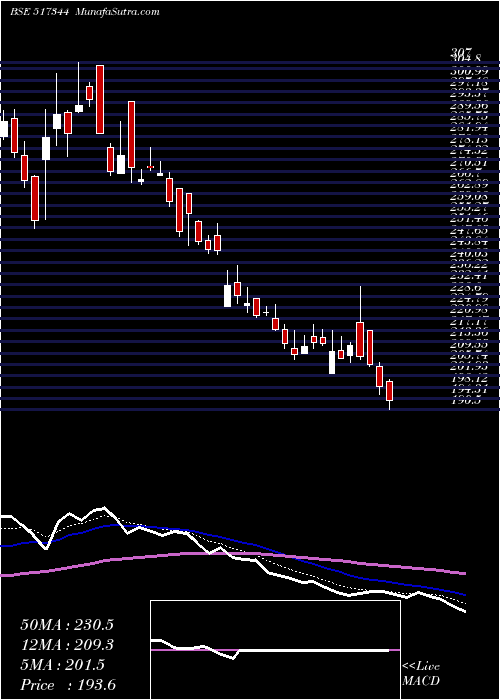Click the 259.08 price axis label
500x700 pixels.
[x=469, y=196]
